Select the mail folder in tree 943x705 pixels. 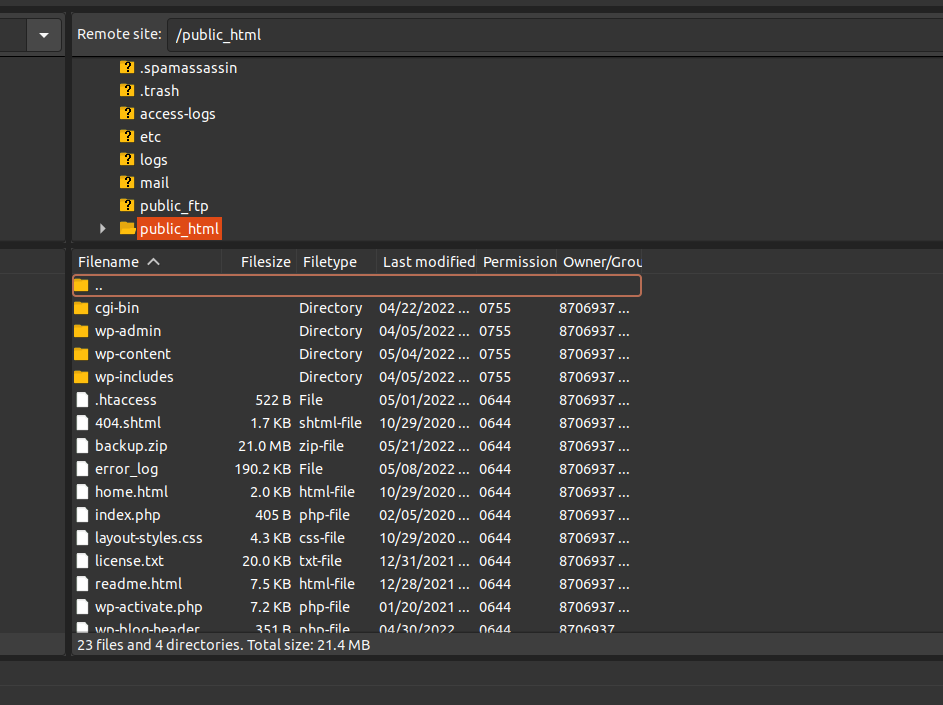point(154,183)
